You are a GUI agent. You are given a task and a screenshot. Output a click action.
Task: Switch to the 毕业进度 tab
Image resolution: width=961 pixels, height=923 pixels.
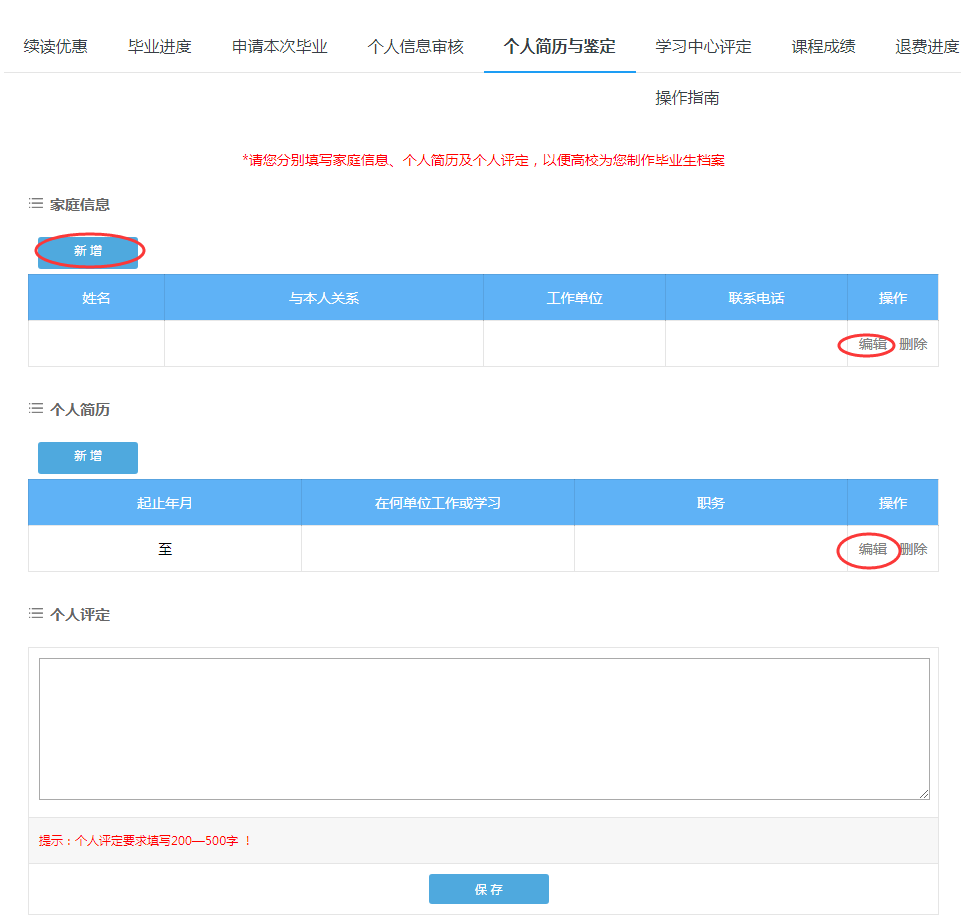pos(159,46)
